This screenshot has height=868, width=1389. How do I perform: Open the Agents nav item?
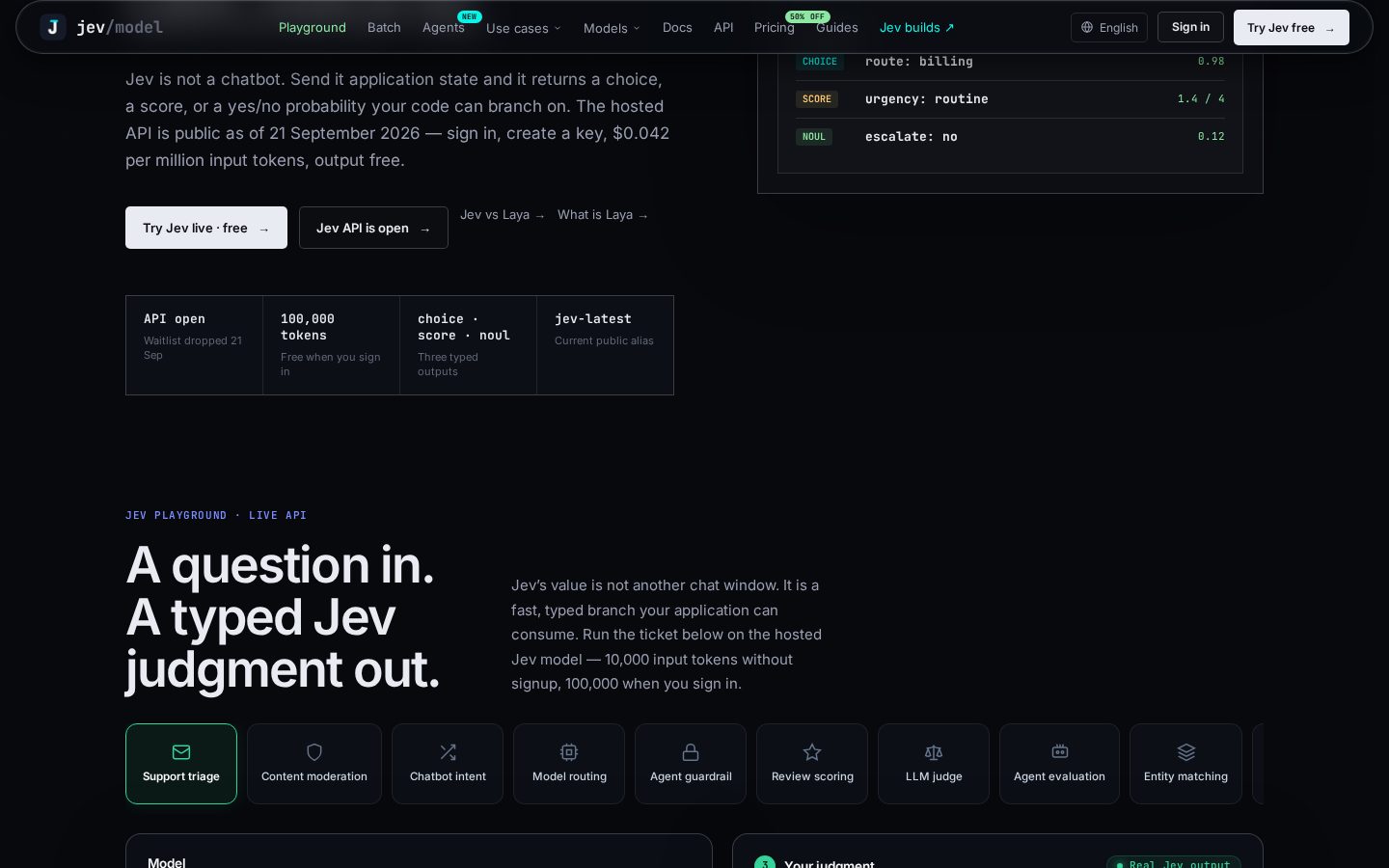pos(444,27)
